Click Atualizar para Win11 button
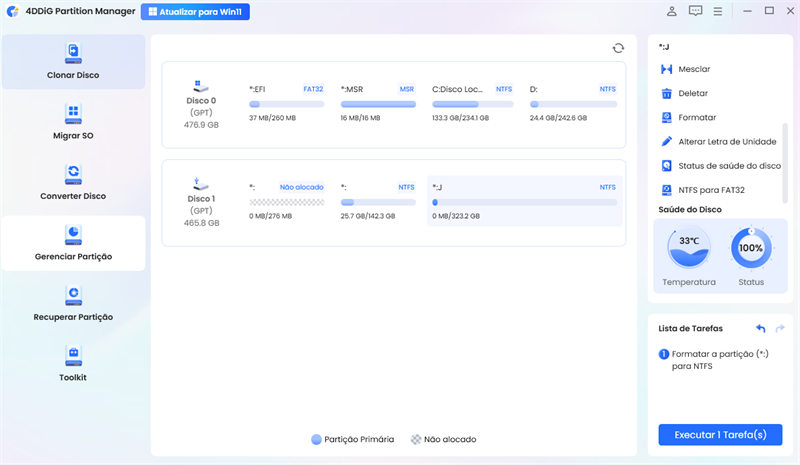 point(195,12)
